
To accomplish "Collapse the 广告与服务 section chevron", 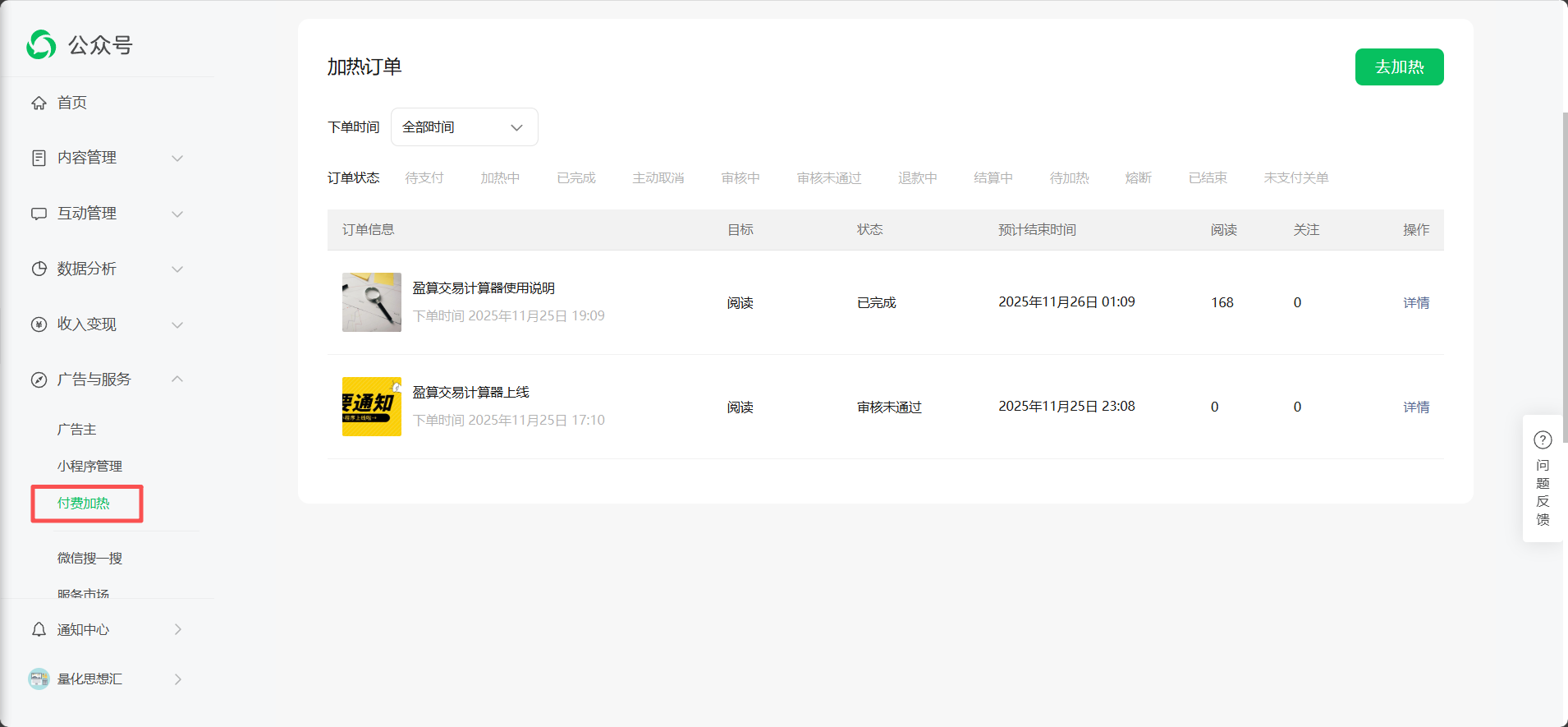I will tap(177, 379).
